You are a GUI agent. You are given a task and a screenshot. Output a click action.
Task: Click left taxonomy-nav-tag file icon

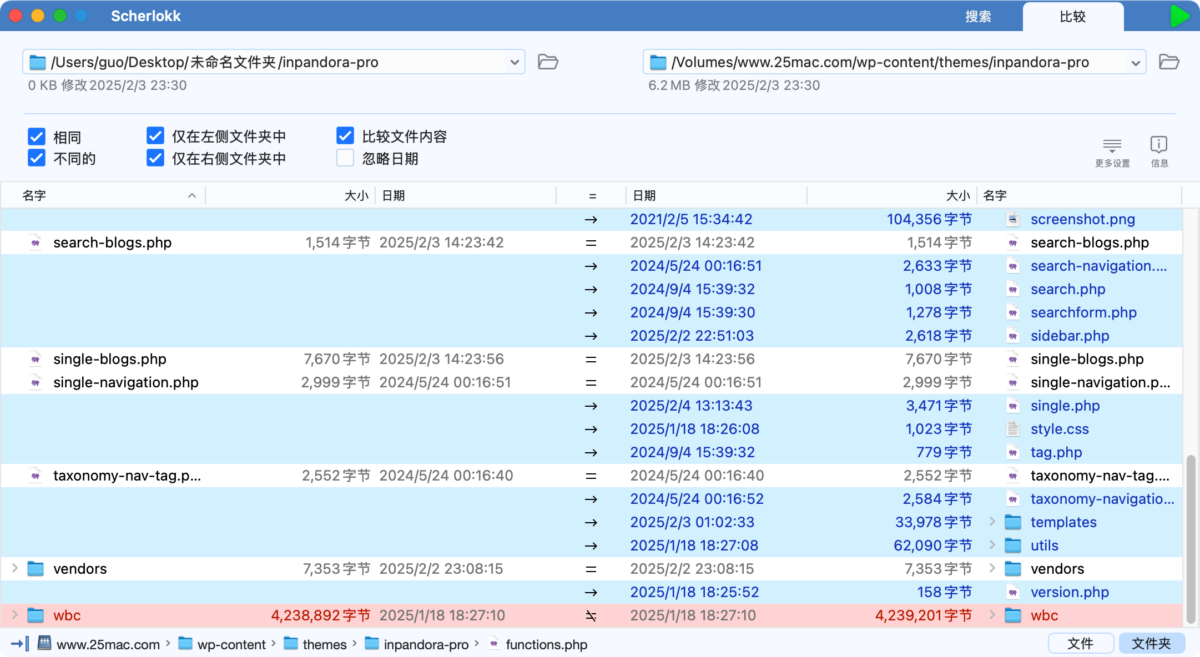point(36,475)
